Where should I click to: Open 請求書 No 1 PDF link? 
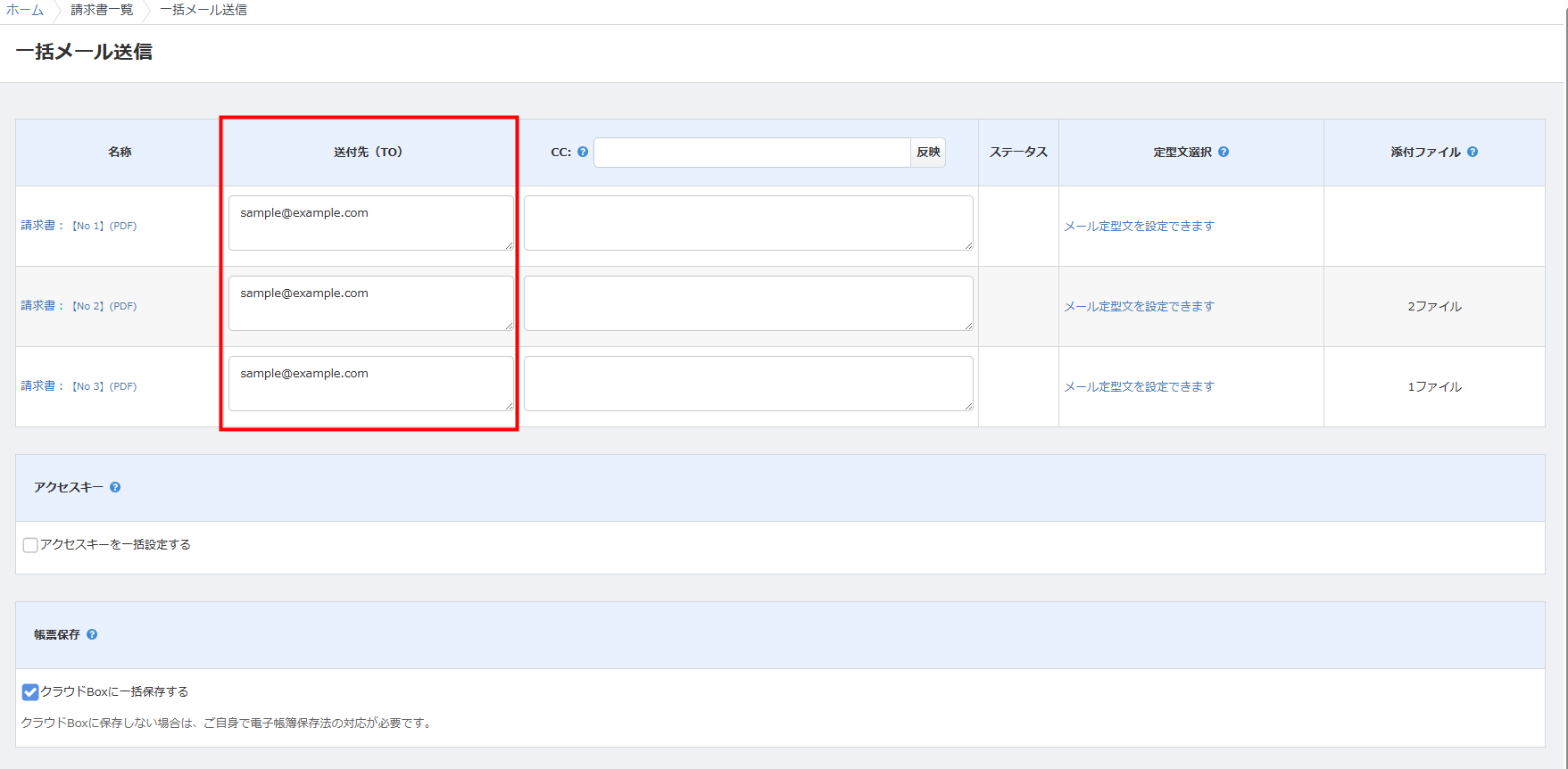pos(104,226)
